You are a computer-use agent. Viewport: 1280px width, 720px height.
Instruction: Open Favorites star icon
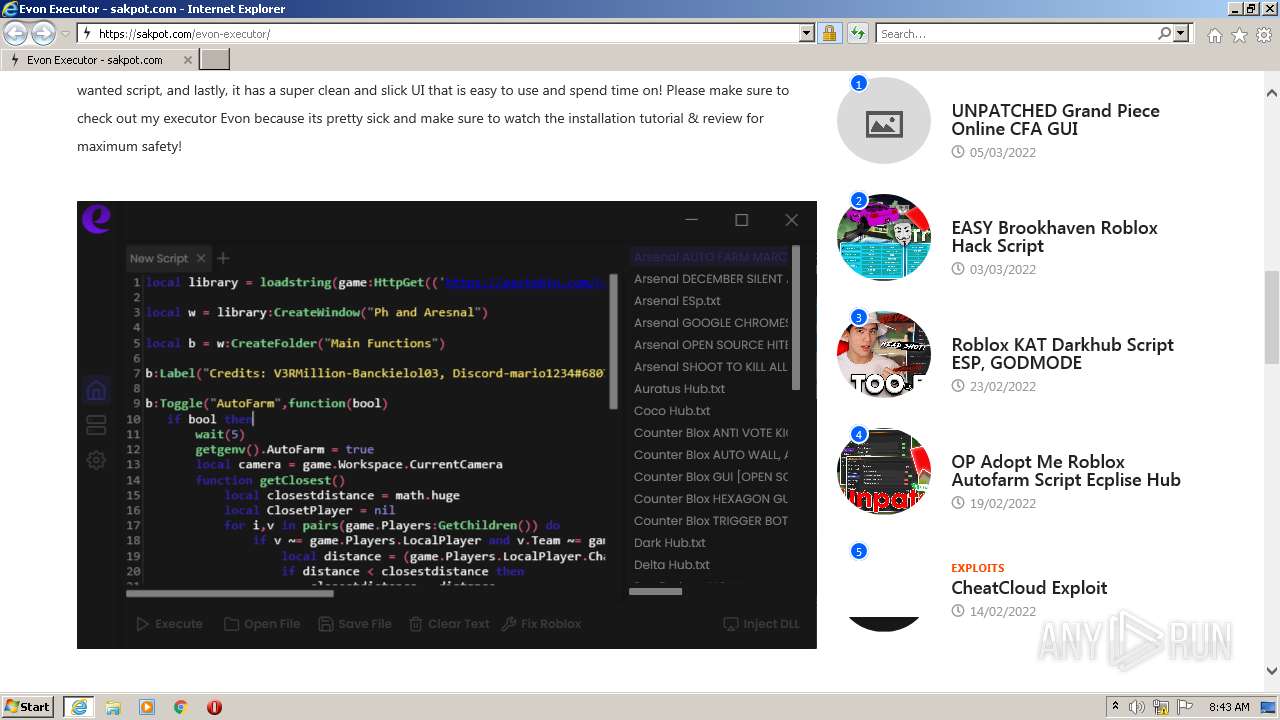click(x=1239, y=35)
